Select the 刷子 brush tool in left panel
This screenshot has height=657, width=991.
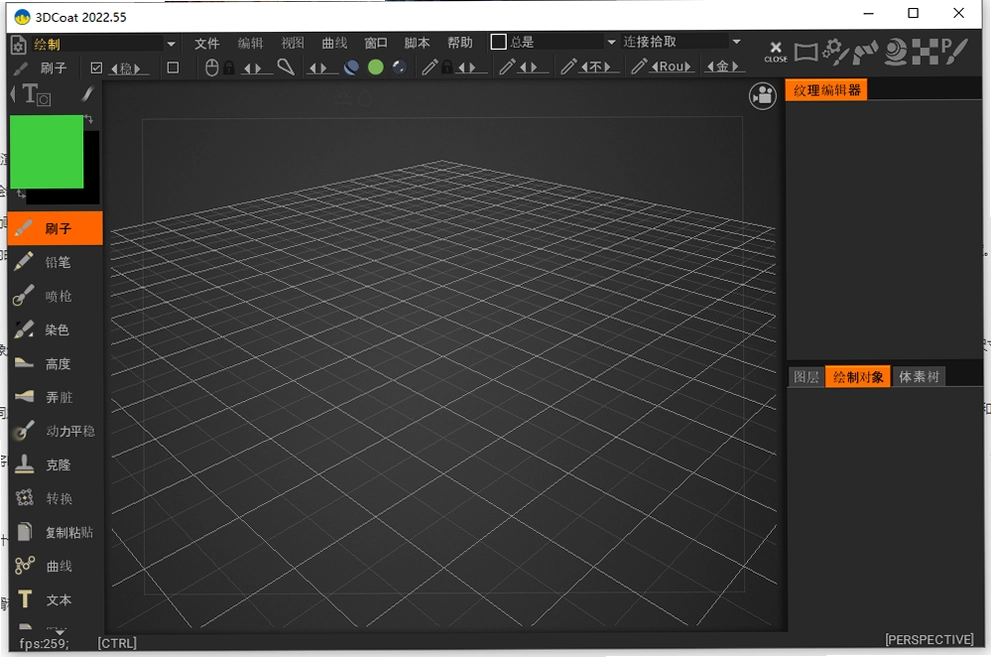[x=55, y=228]
